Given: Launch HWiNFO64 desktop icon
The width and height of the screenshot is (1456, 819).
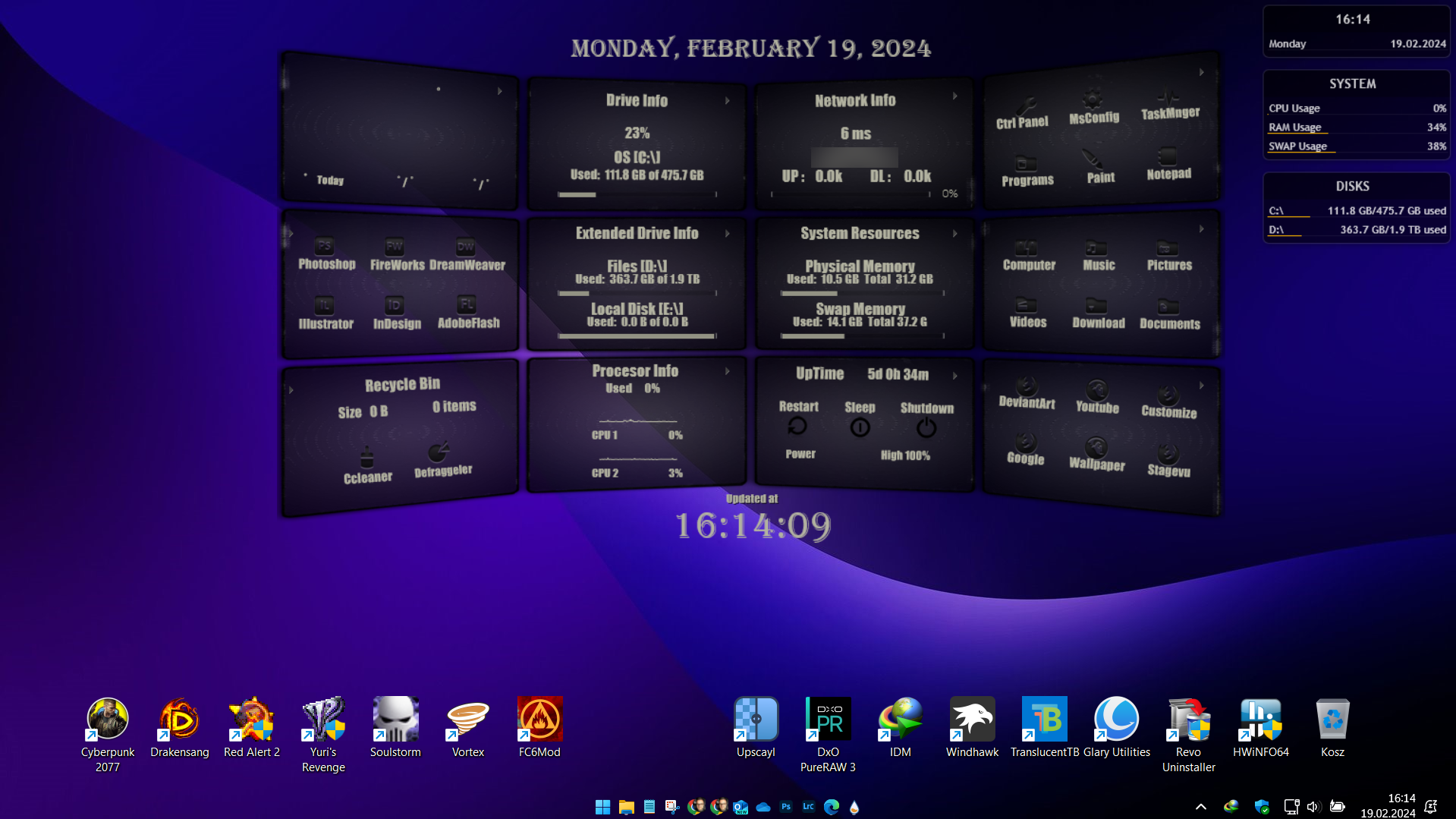Looking at the screenshot, I should pyautogui.click(x=1260, y=721).
